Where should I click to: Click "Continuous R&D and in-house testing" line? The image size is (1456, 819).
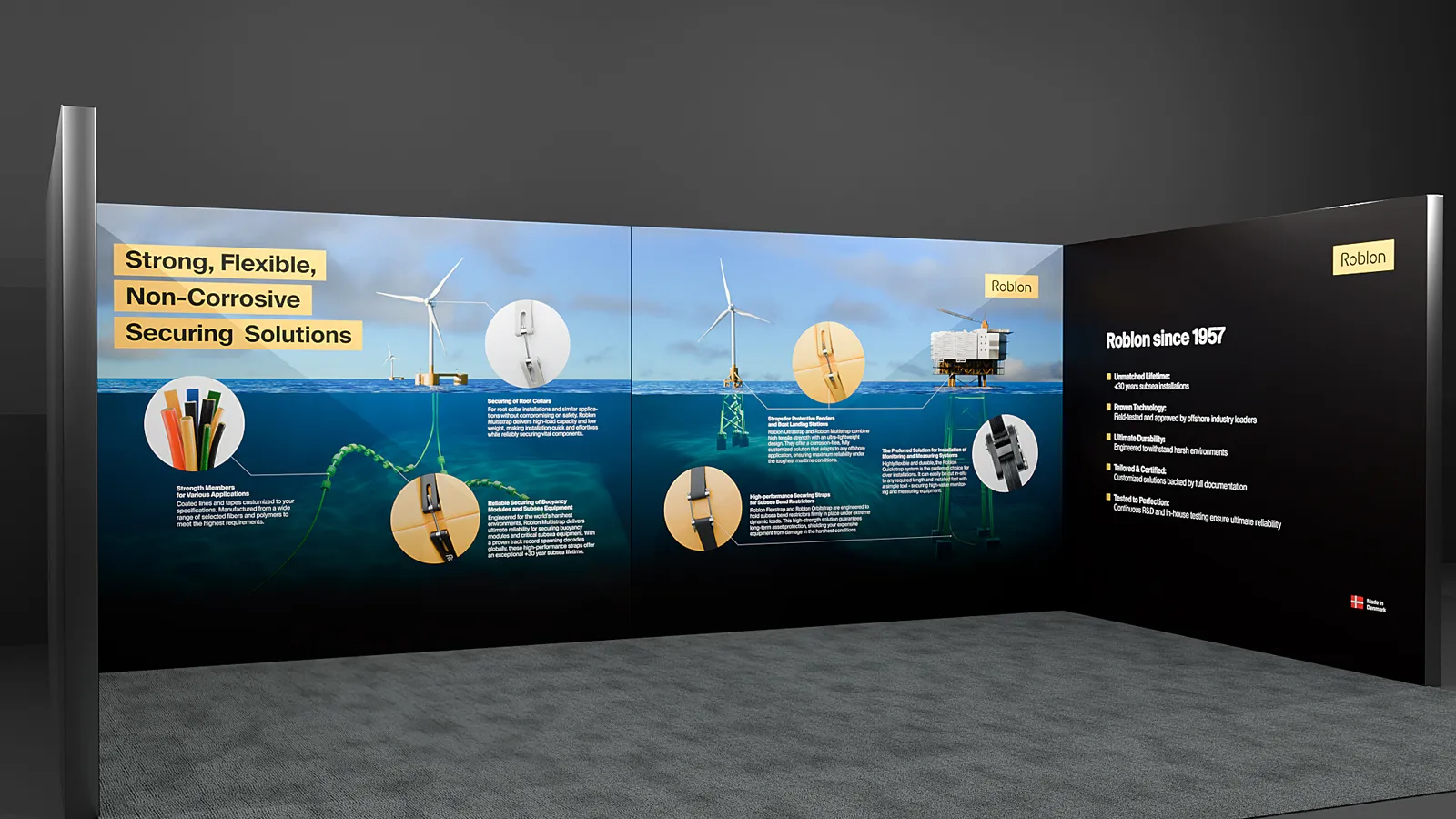(1198, 516)
